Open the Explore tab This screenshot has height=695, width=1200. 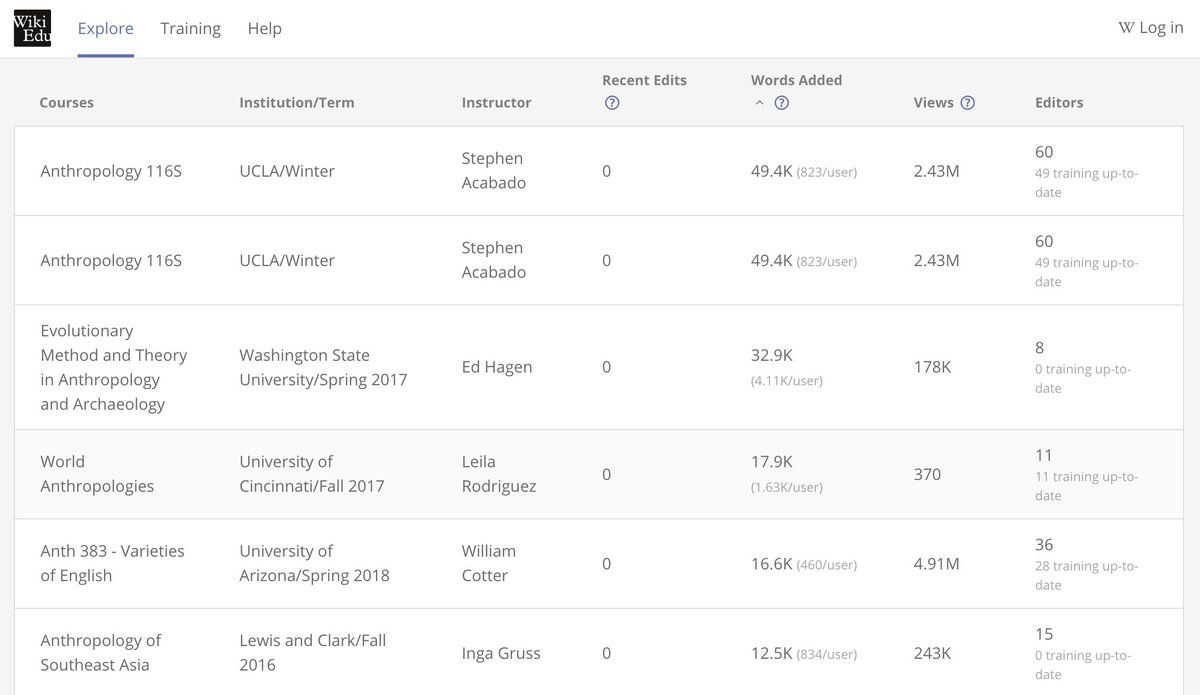(x=105, y=28)
